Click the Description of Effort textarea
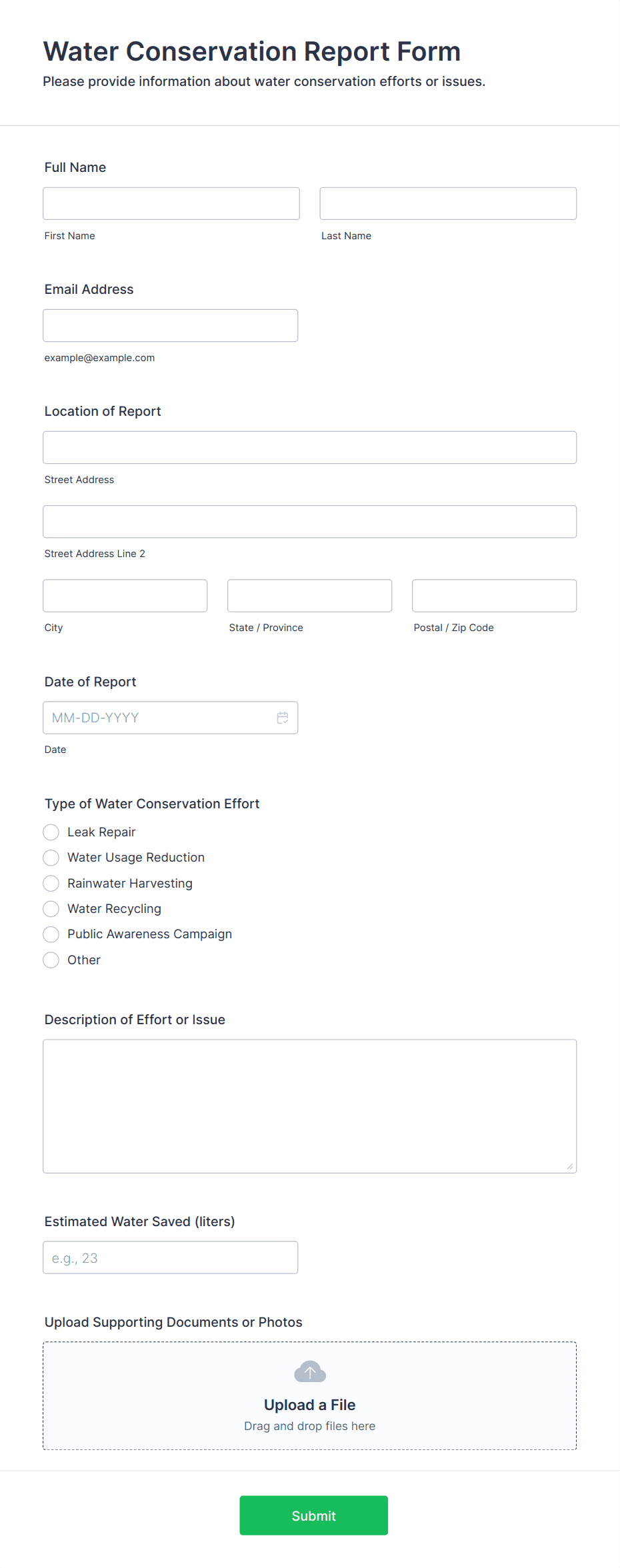The width and height of the screenshot is (620, 1568). pyautogui.click(x=309, y=1106)
